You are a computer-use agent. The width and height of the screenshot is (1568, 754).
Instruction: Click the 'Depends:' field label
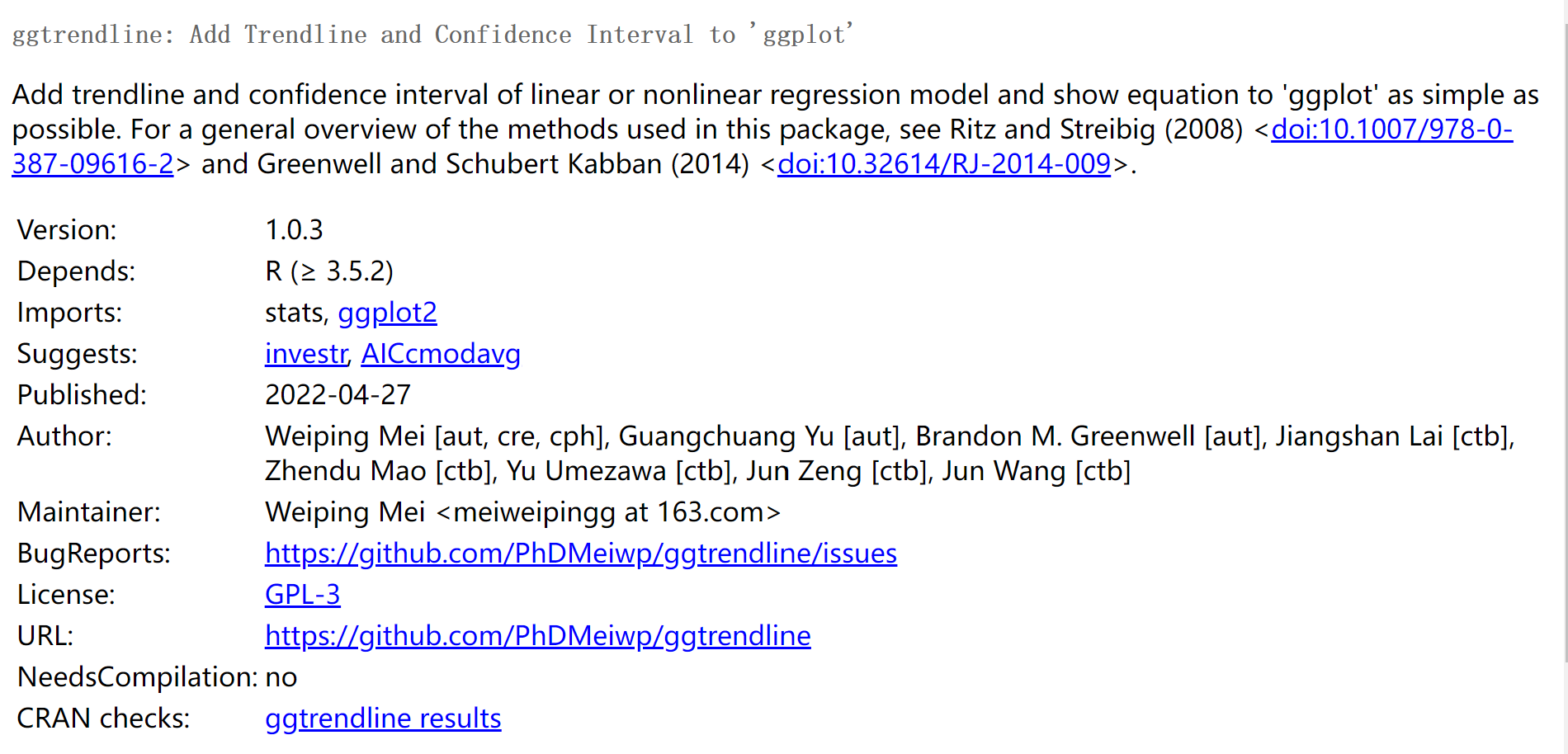[76, 271]
